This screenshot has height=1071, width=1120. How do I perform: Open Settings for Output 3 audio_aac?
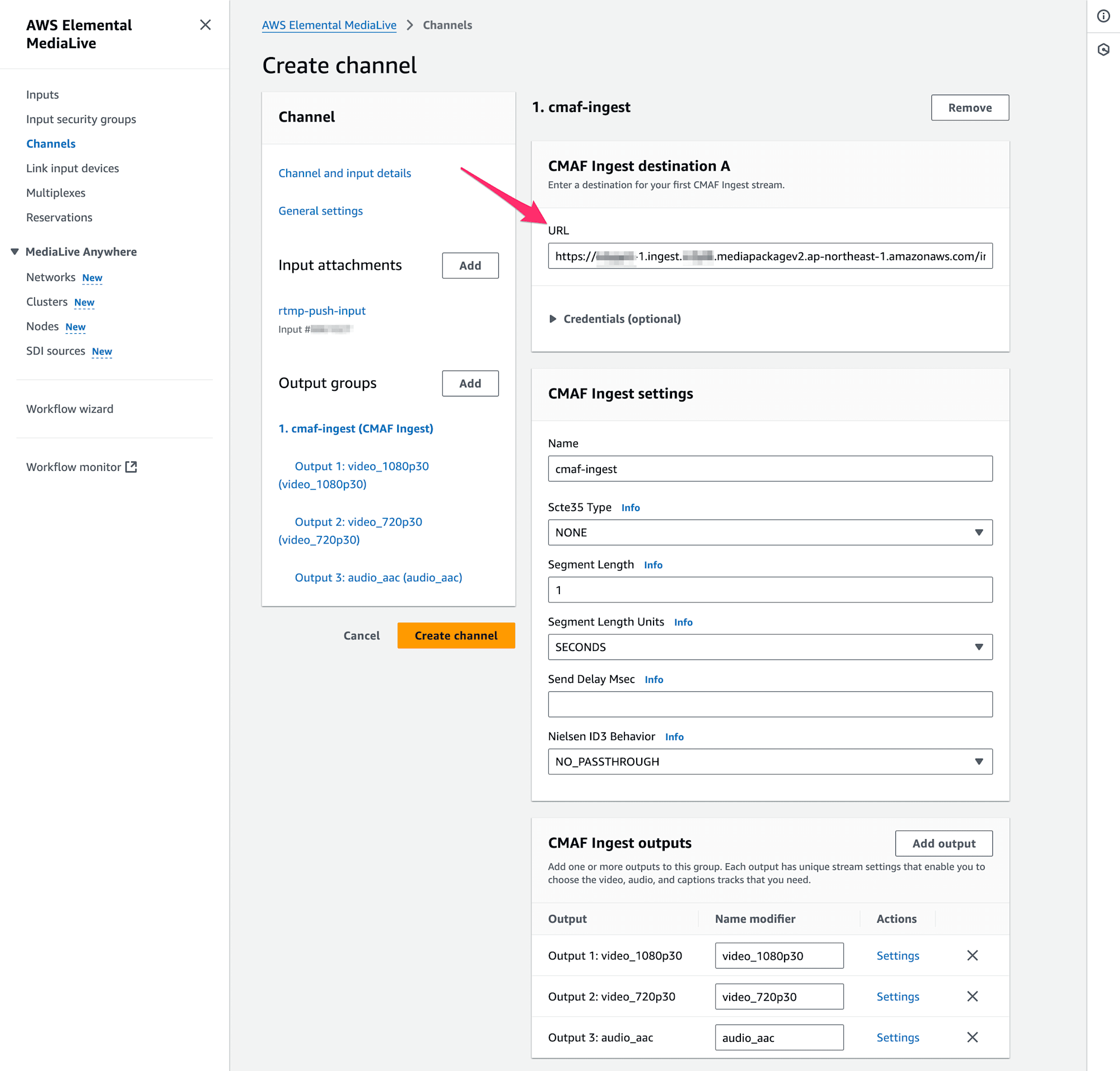pos(898,1038)
